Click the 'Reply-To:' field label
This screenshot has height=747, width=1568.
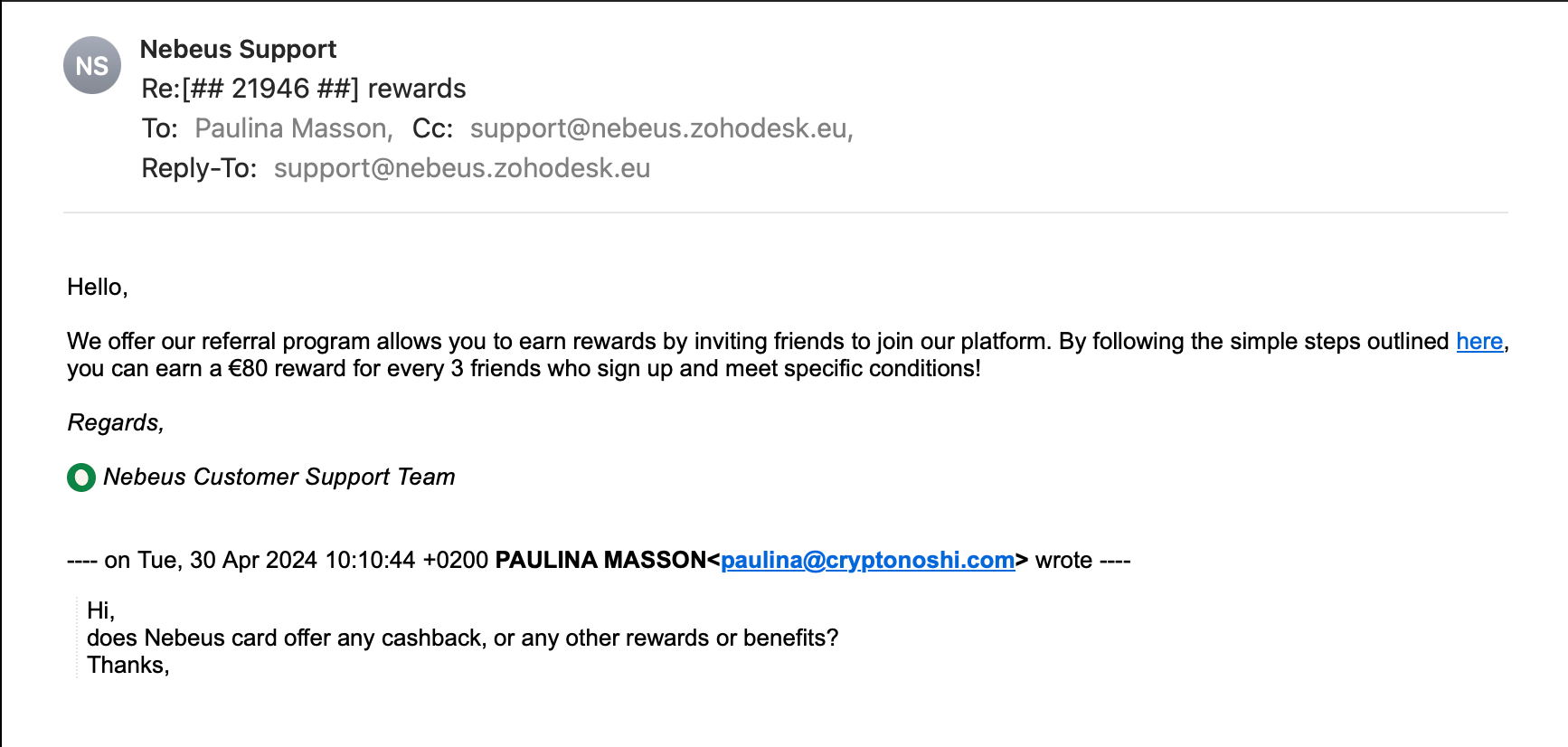click(199, 168)
